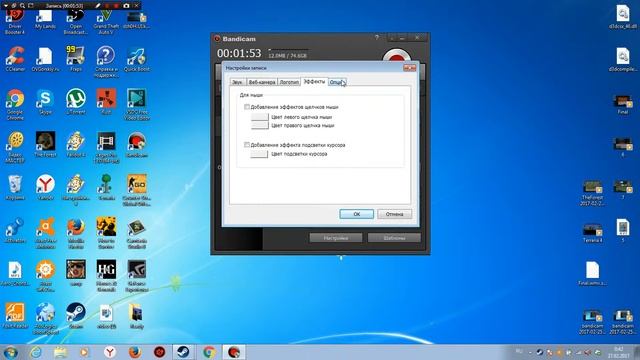Pick color for right mouse click
The height and width of the screenshot is (360, 640).
point(260,125)
